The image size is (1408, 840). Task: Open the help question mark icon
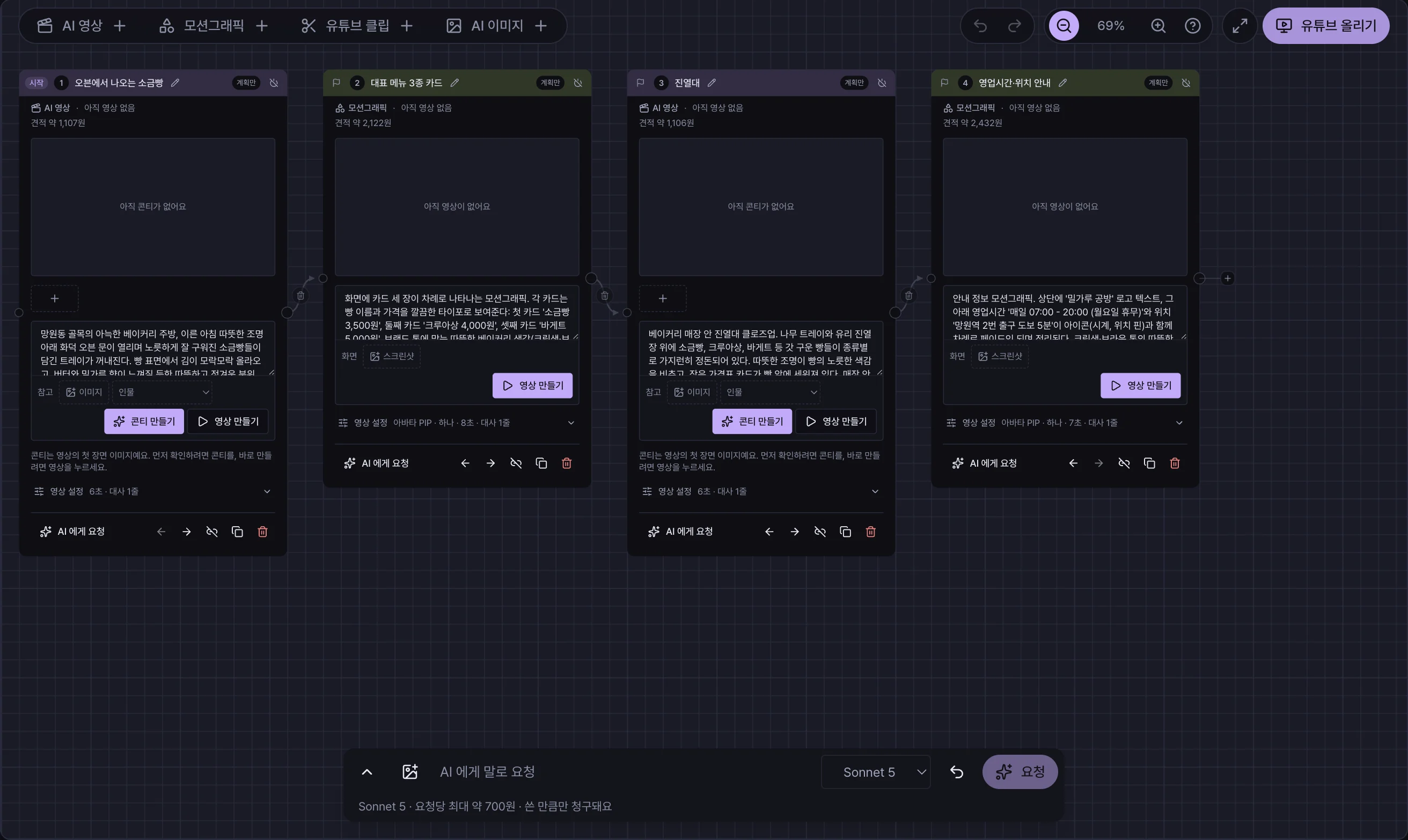[1193, 25]
